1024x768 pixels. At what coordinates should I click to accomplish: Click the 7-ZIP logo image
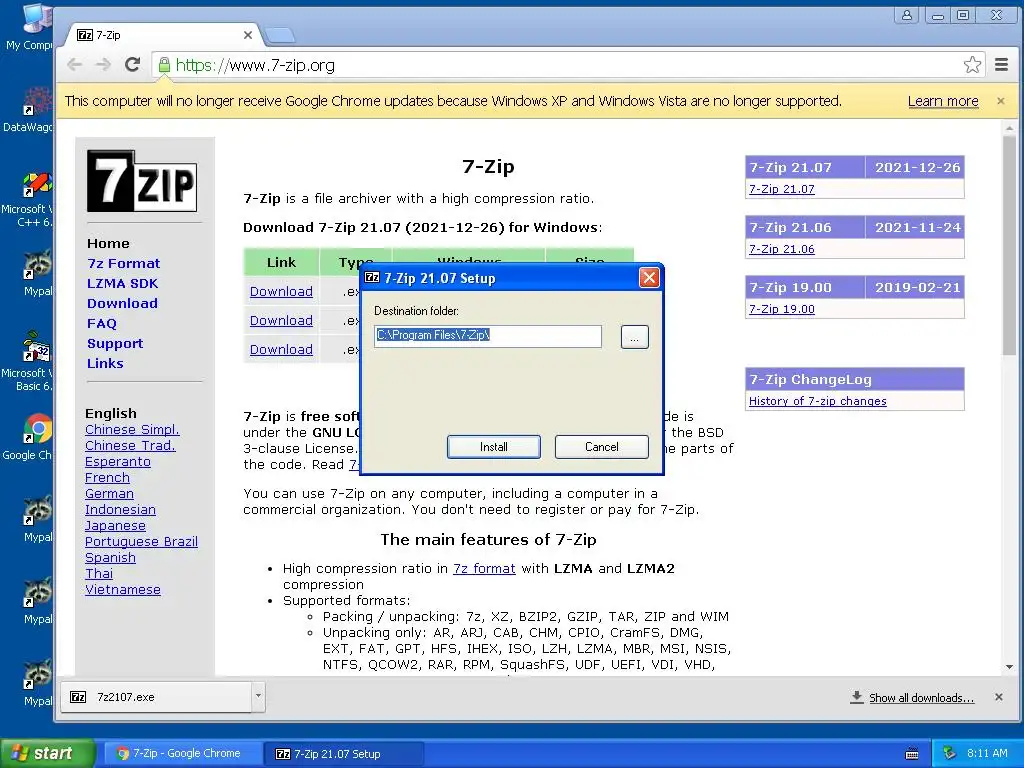tap(142, 181)
